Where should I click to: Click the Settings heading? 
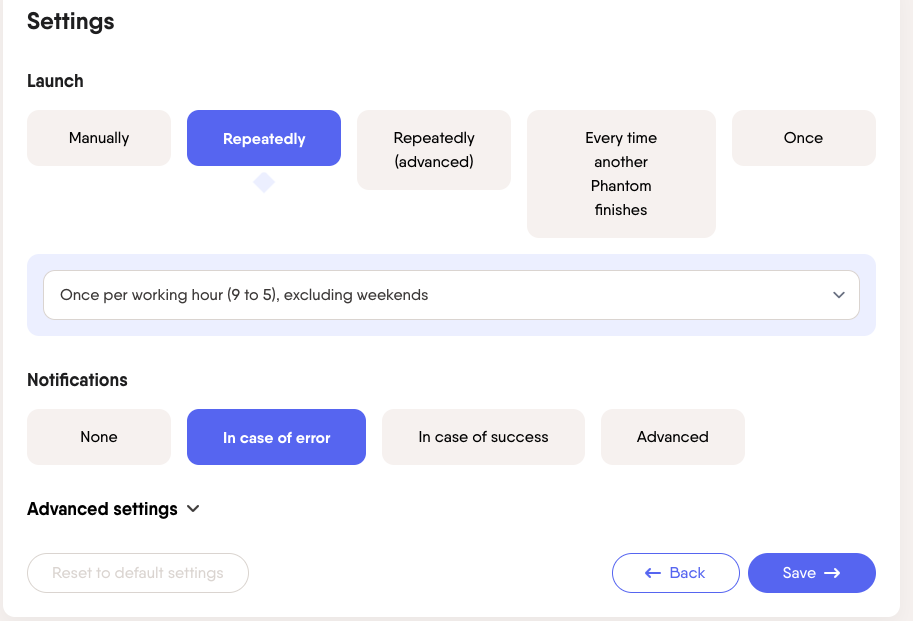tap(70, 21)
